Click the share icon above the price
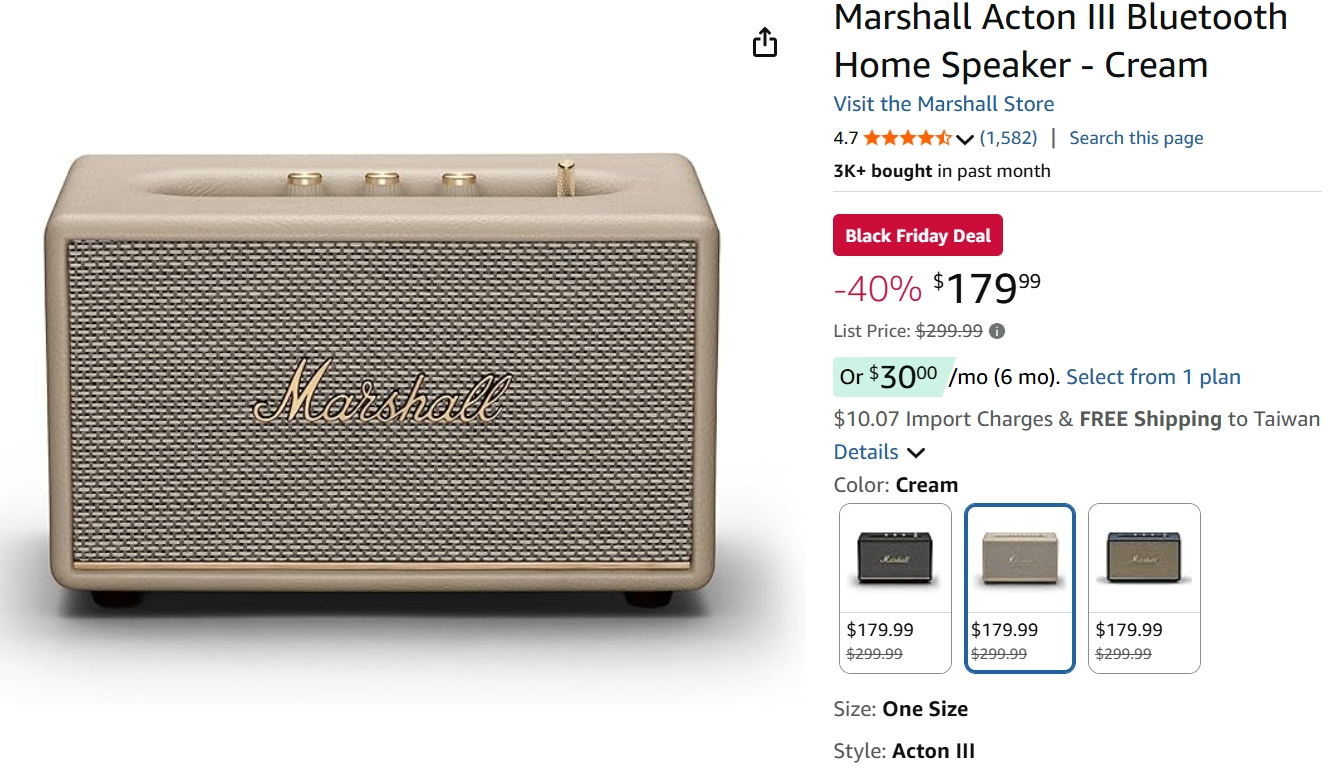 (765, 42)
